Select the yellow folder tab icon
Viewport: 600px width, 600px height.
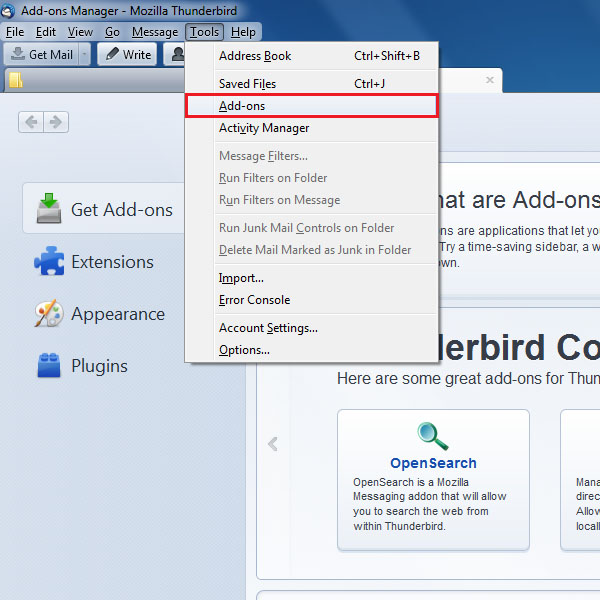(x=16, y=80)
